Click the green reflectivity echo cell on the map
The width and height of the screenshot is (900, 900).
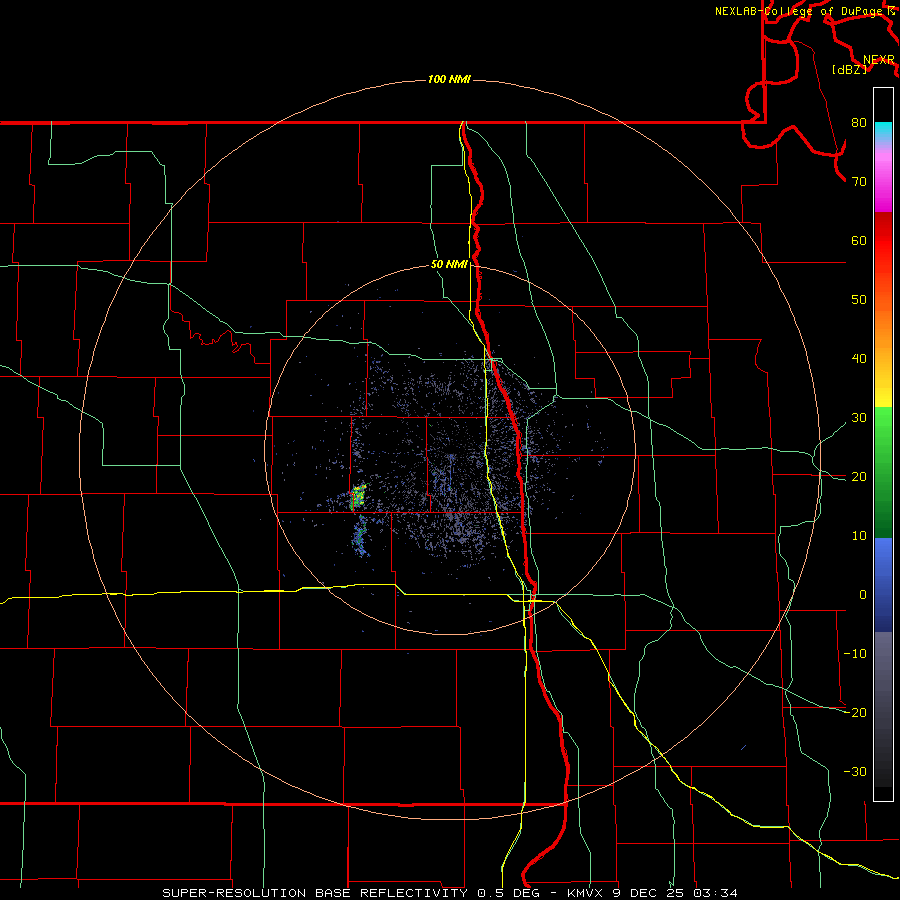pyautogui.click(x=358, y=497)
